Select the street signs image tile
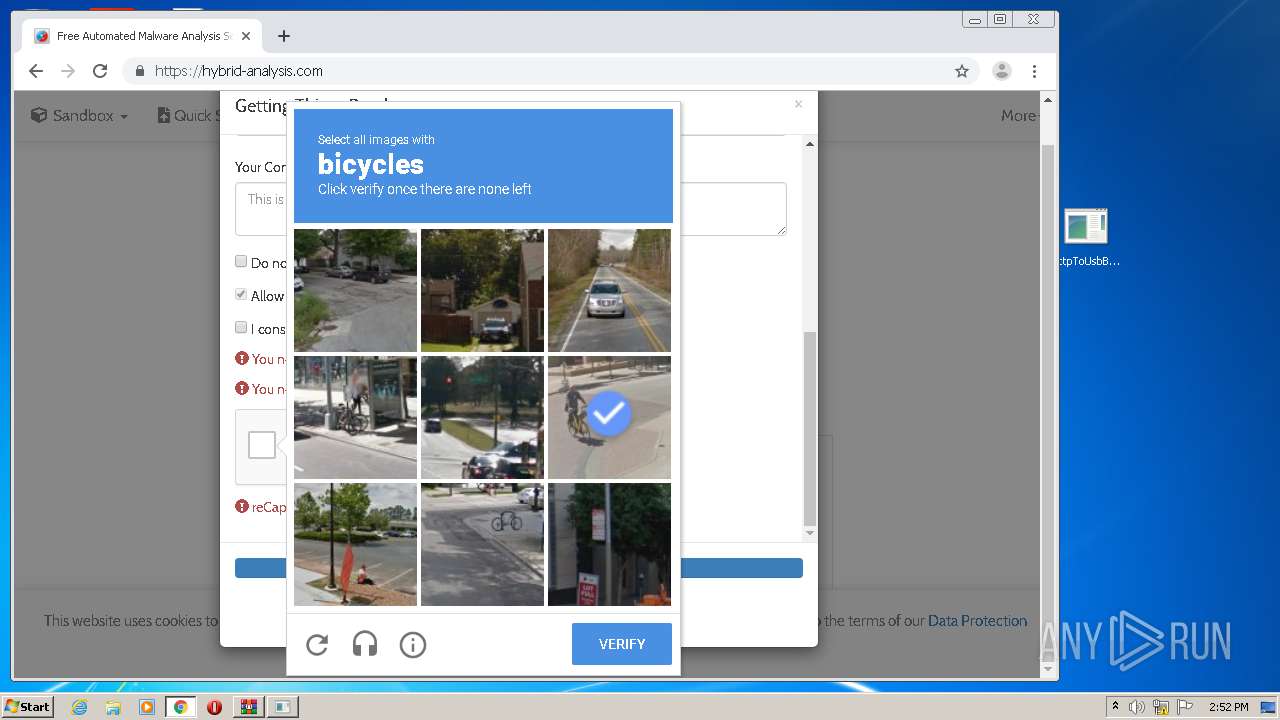This screenshot has height=720, width=1280. coord(610,545)
